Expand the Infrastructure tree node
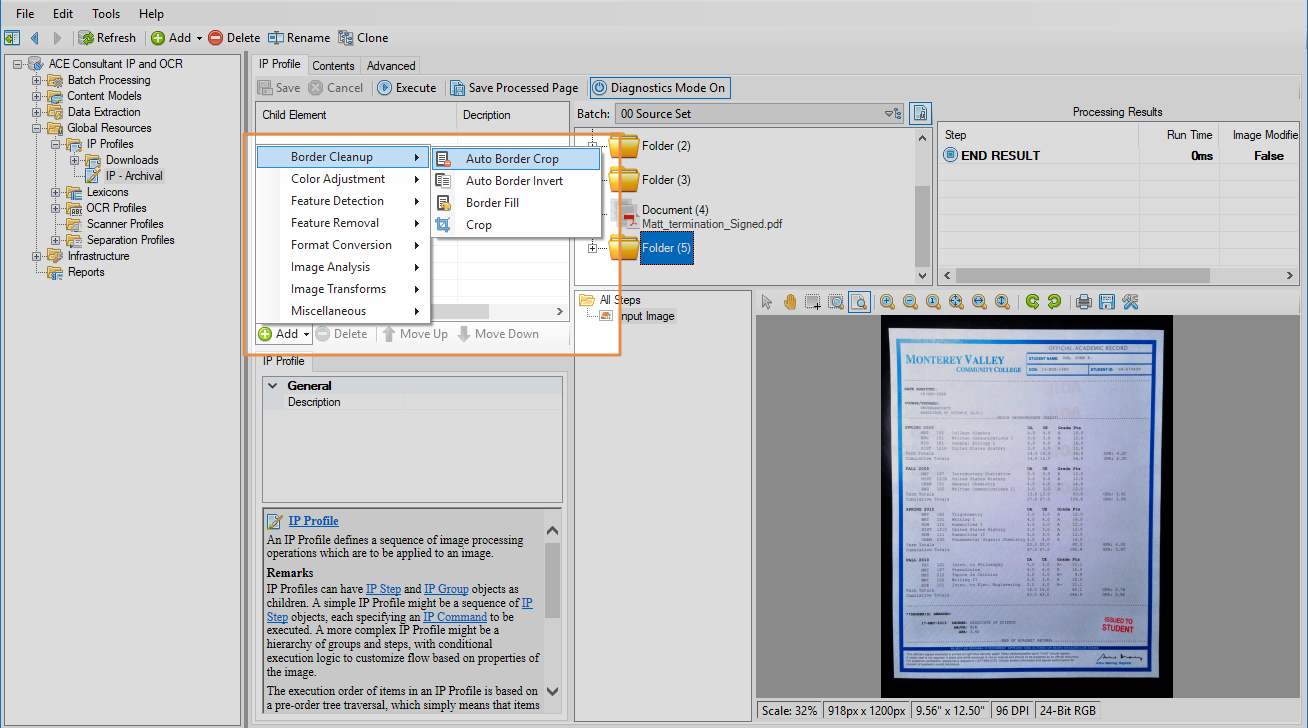Viewport: 1308px width, 728px height. point(37,256)
